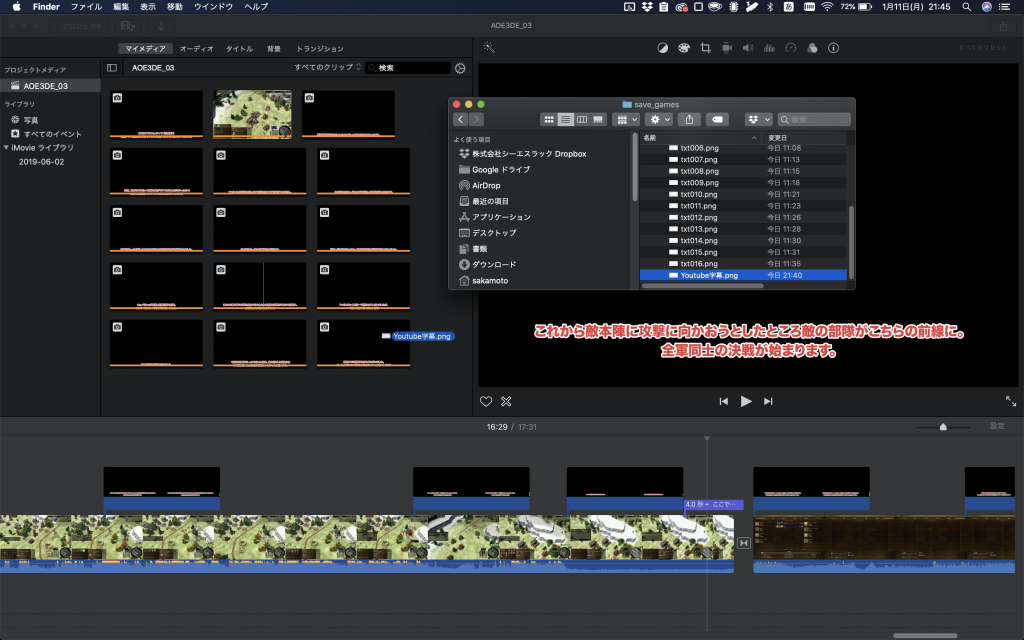Open the すべてのクリップ filter dropdown
Image resolution: width=1024 pixels, height=640 pixels.
328,67
